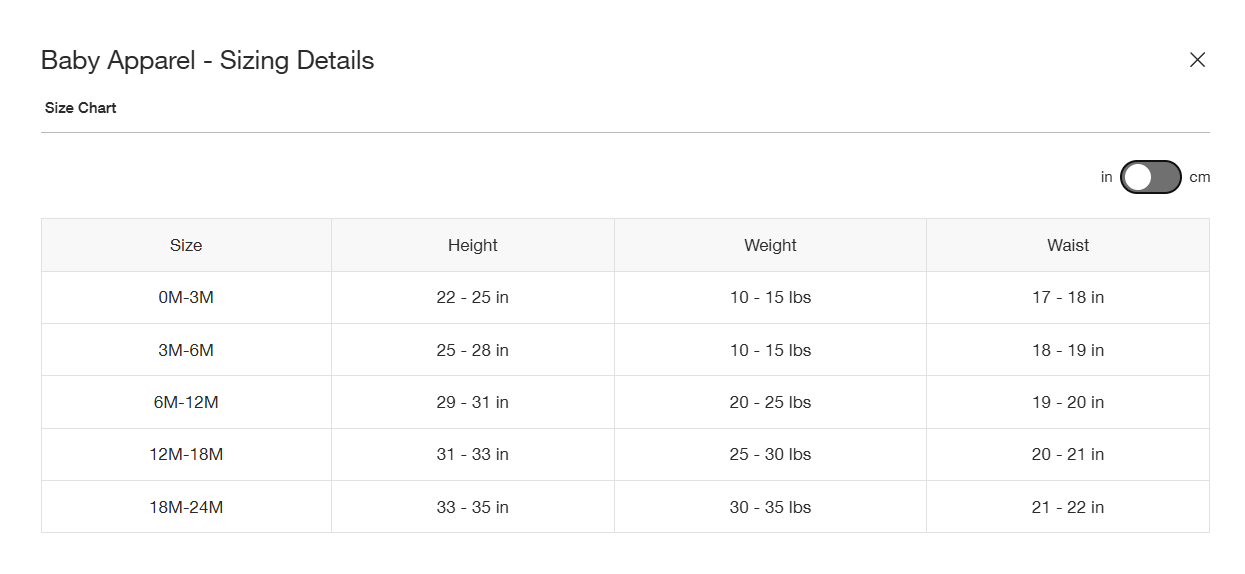This screenshot has width=1245, height=574.
Task: Click the 20 - 25 lbs weight cell
Action: point(771,402)
